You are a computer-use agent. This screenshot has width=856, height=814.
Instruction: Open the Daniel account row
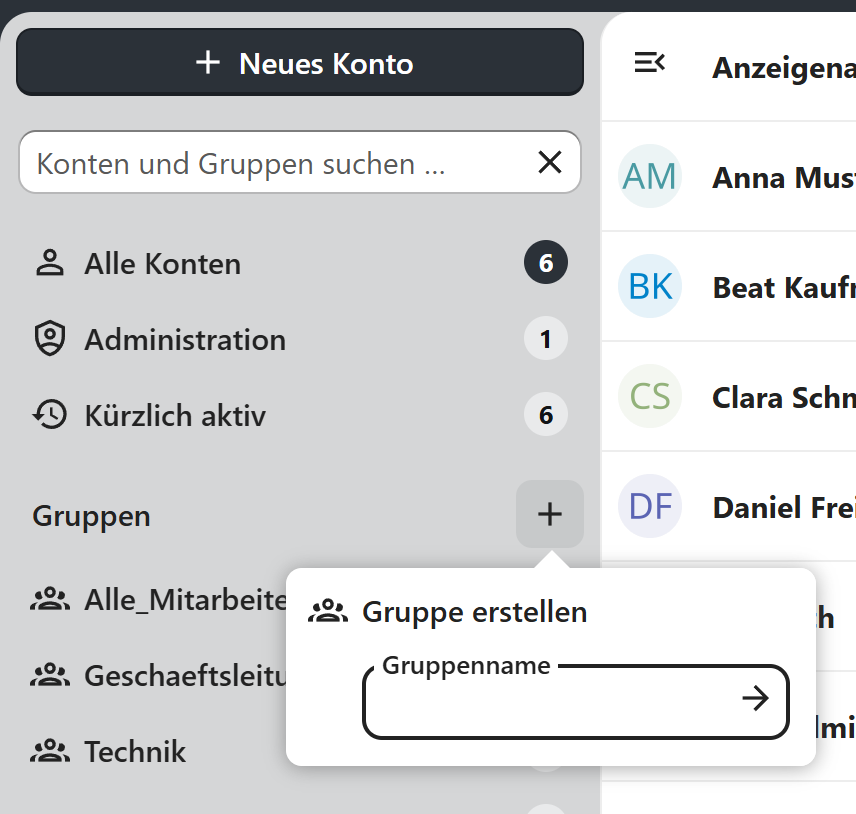coord(729,507)
